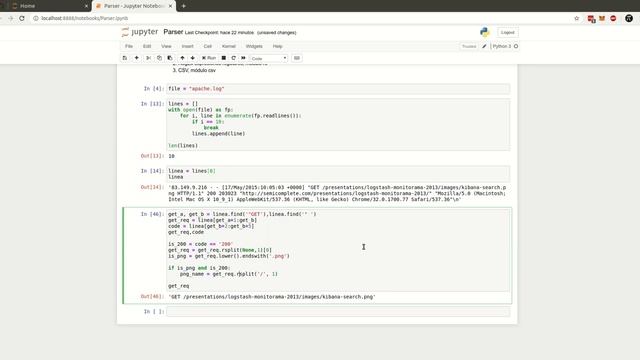Screen dimensions: 640x360
Task: Click the cell with lines.append(line)
Action: click(338, 124)
